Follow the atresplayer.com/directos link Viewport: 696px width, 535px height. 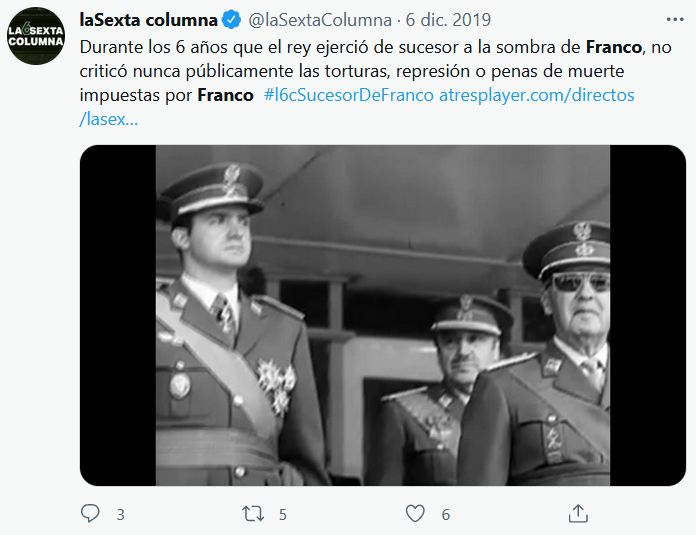coord(537,95)
